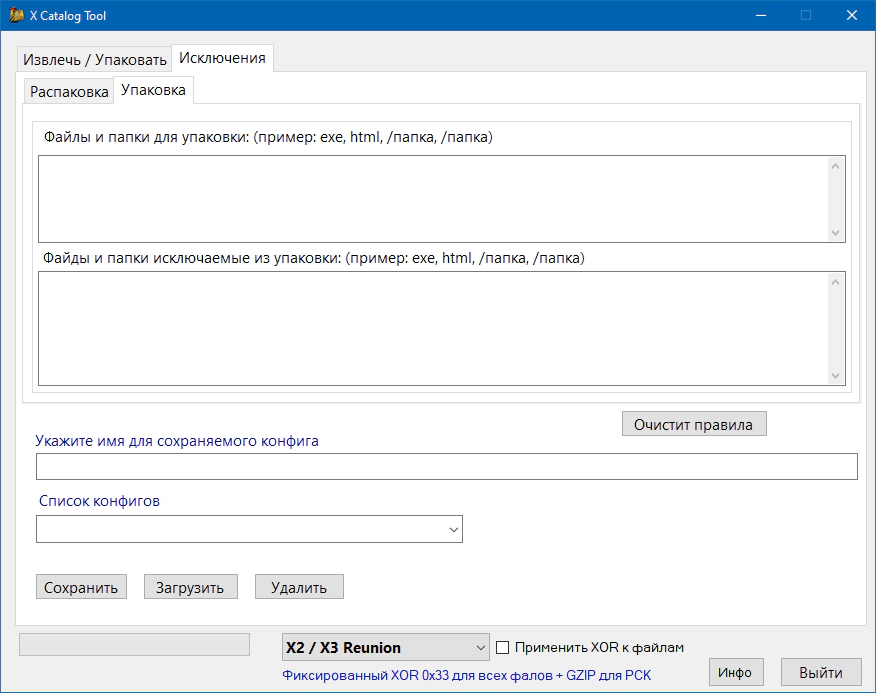Enable Применить XOR к файлам checkbox
The height and width of the screenshot is (693, 876).
[503, 647]
